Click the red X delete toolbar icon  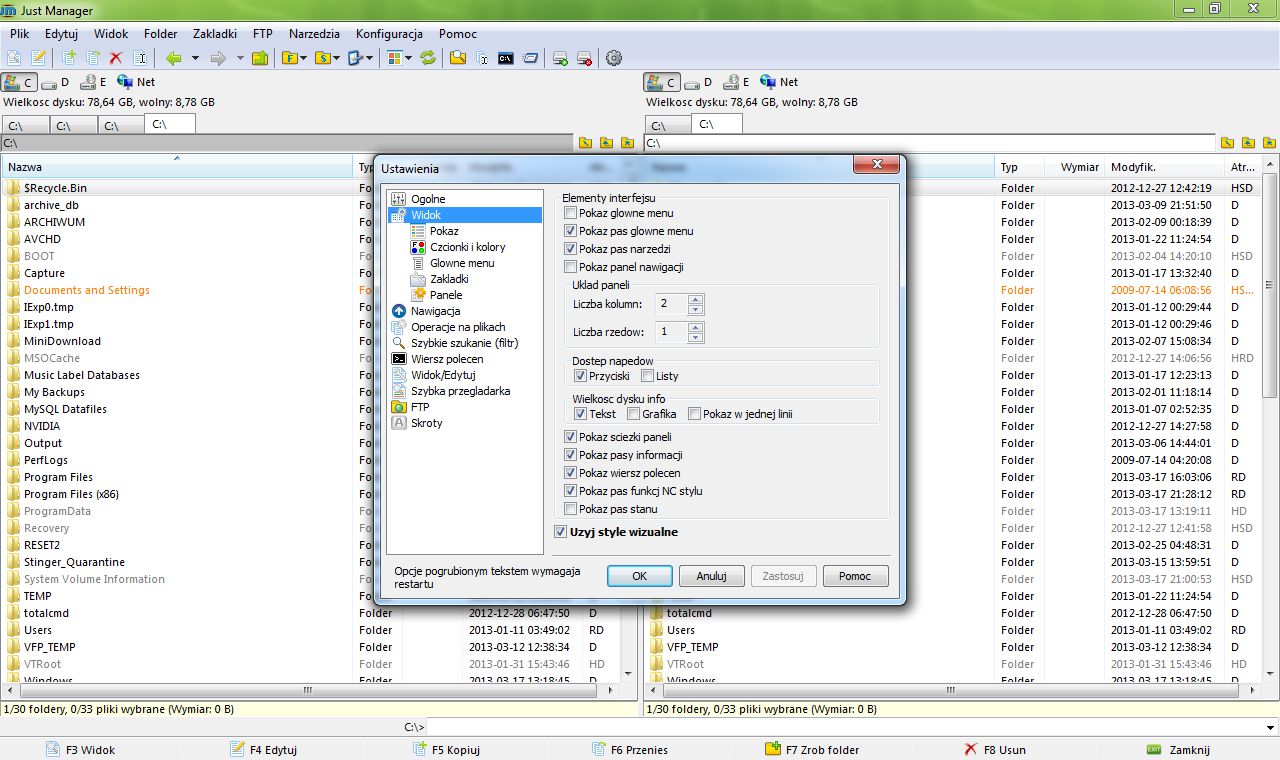(116, 58)
